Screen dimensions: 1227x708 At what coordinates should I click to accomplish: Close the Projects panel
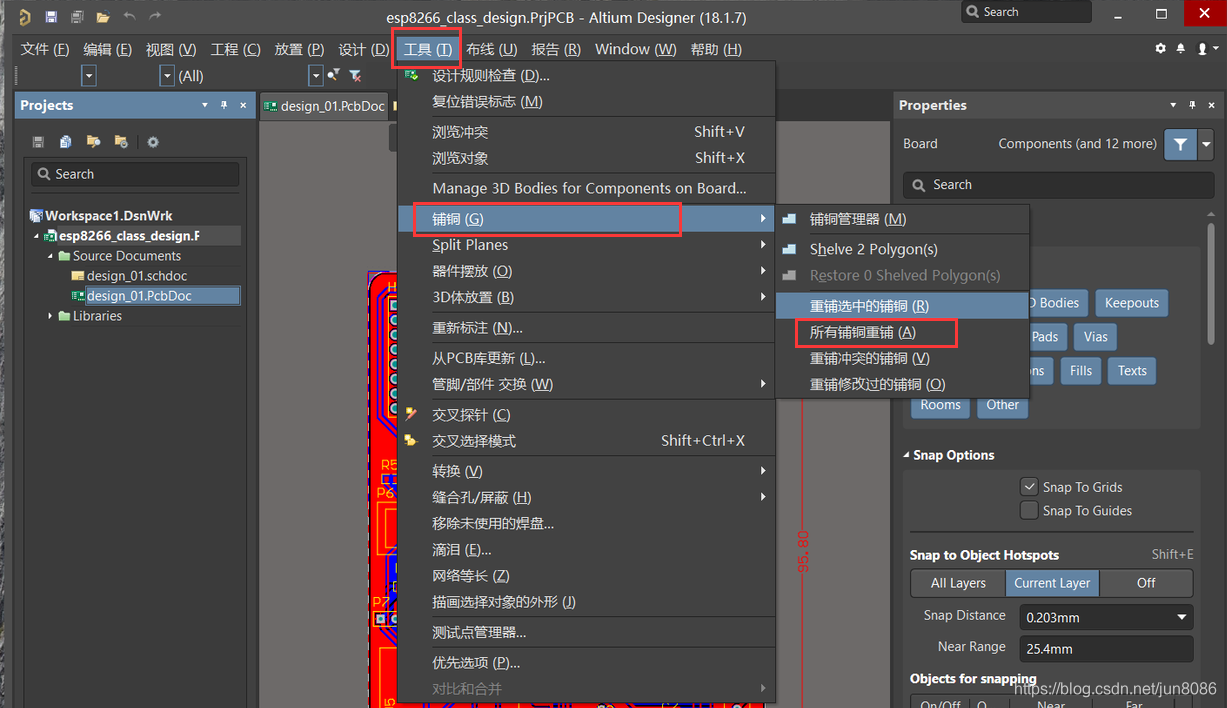coord(243,105)
